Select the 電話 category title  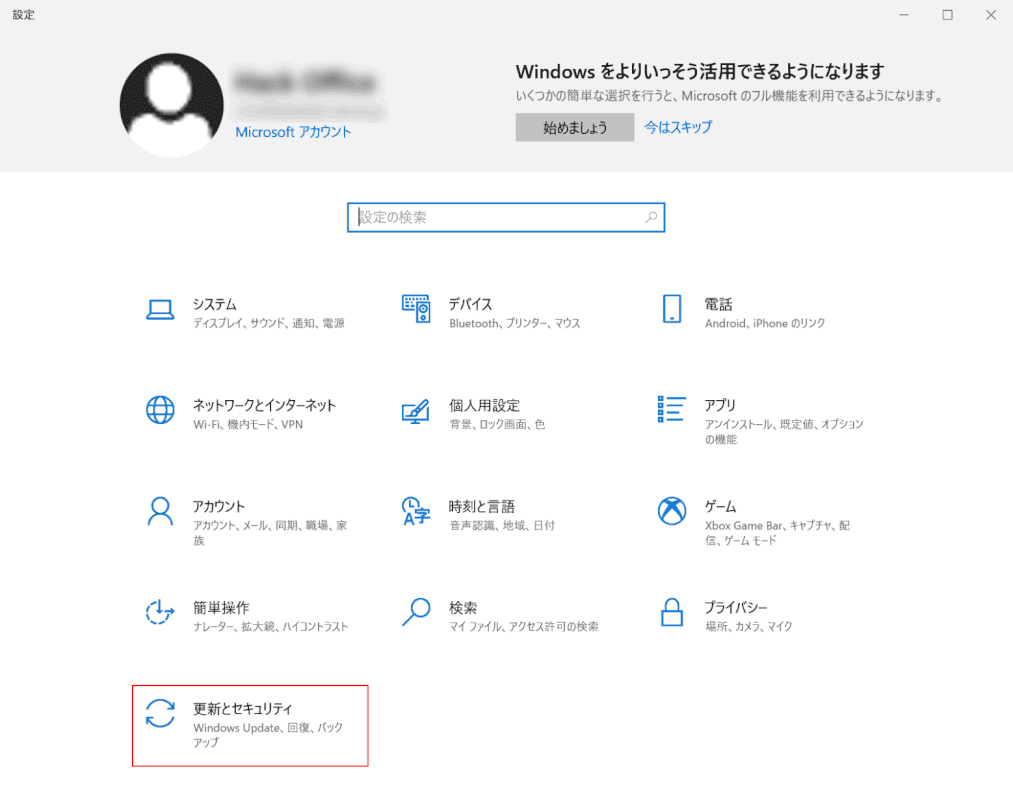click(x=718, y=304)
